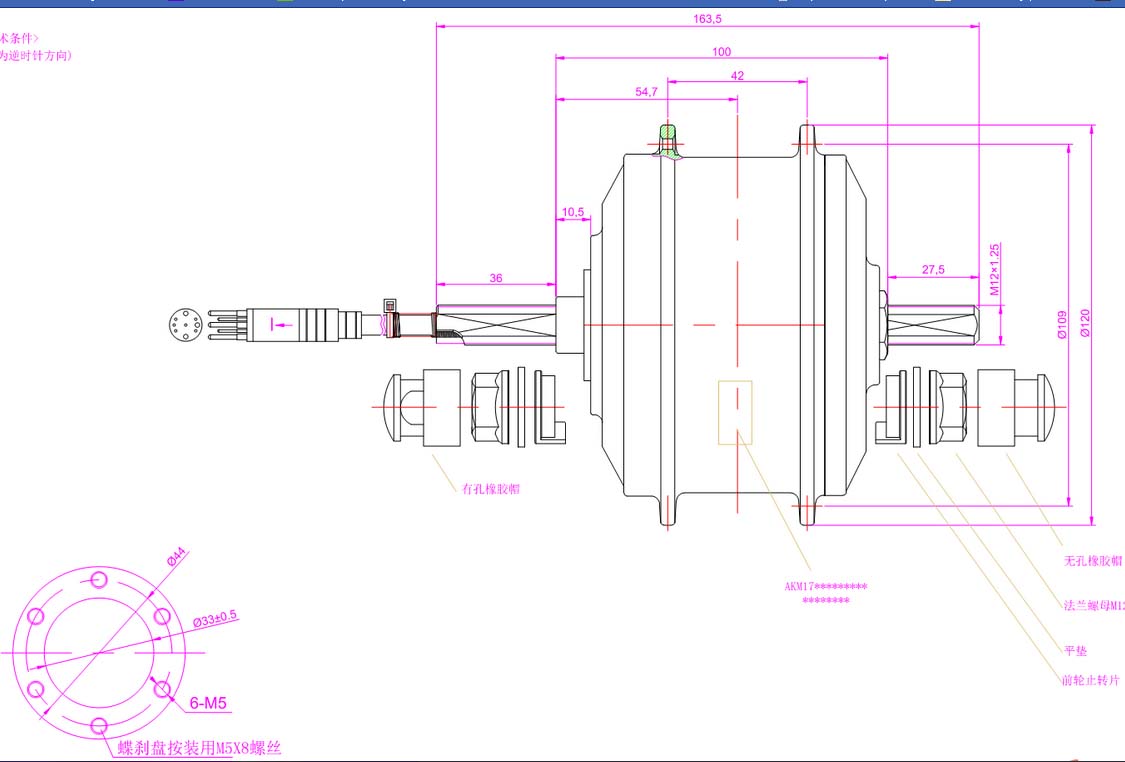Click the round six-pin connector end view
This screenshot has height=762, width=1125.
(x=186, y=325)
